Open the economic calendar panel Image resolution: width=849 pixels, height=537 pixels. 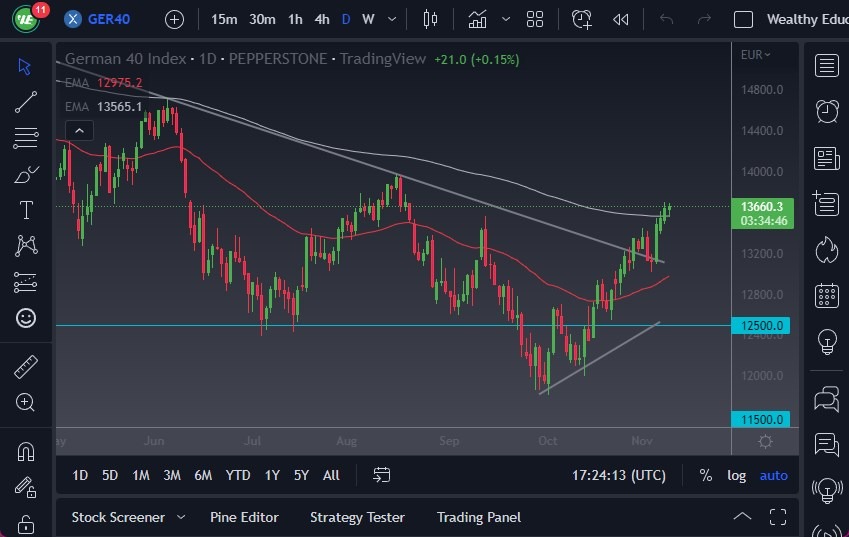tap(826, 295)
